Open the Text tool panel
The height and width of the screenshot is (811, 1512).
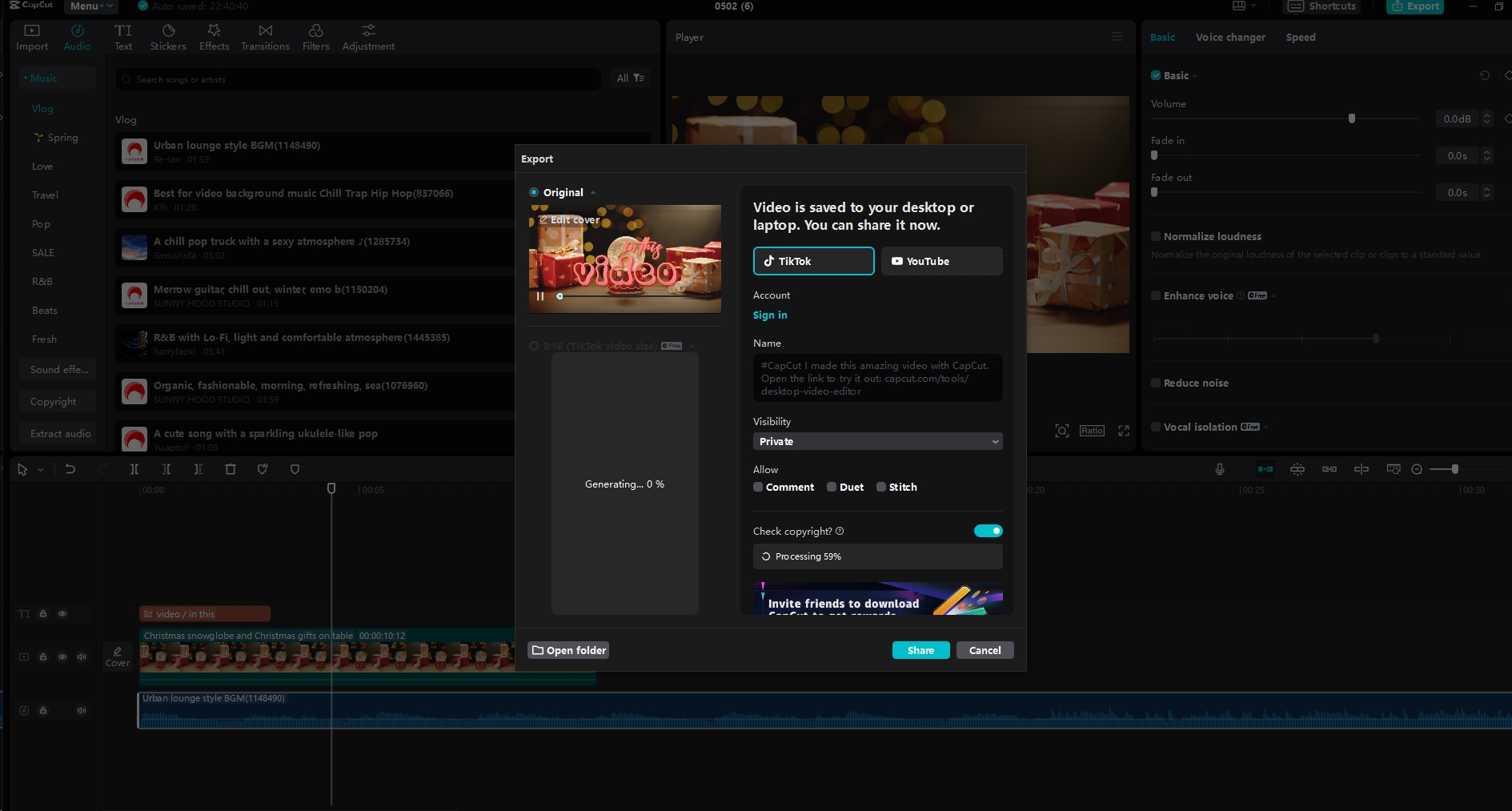[123, 37]
